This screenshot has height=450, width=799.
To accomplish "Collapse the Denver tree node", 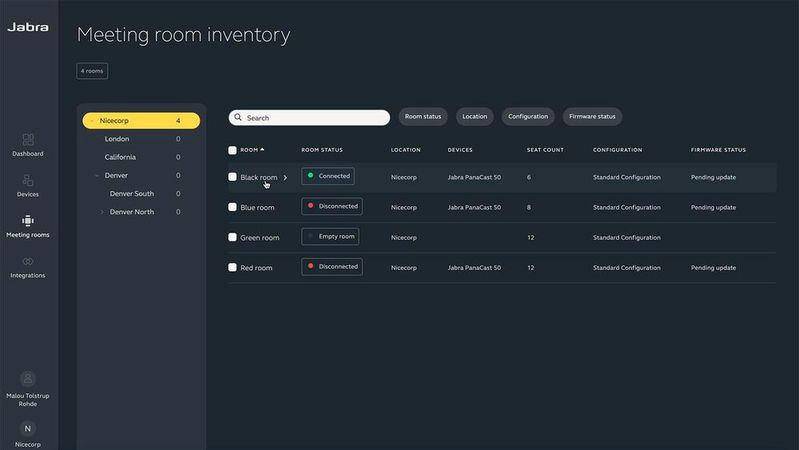I will (x=97, y=175).
